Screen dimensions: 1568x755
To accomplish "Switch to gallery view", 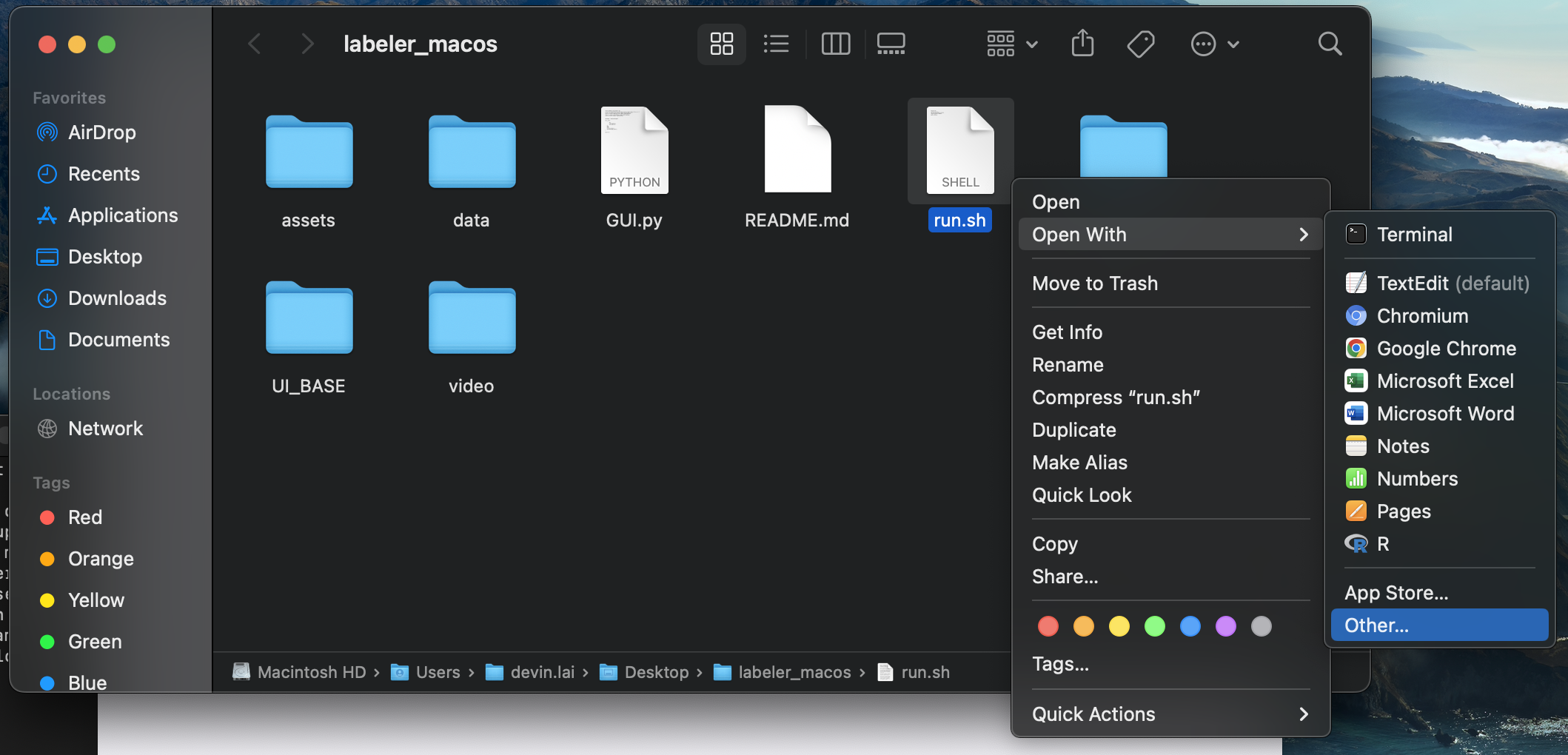I will 890,44.
